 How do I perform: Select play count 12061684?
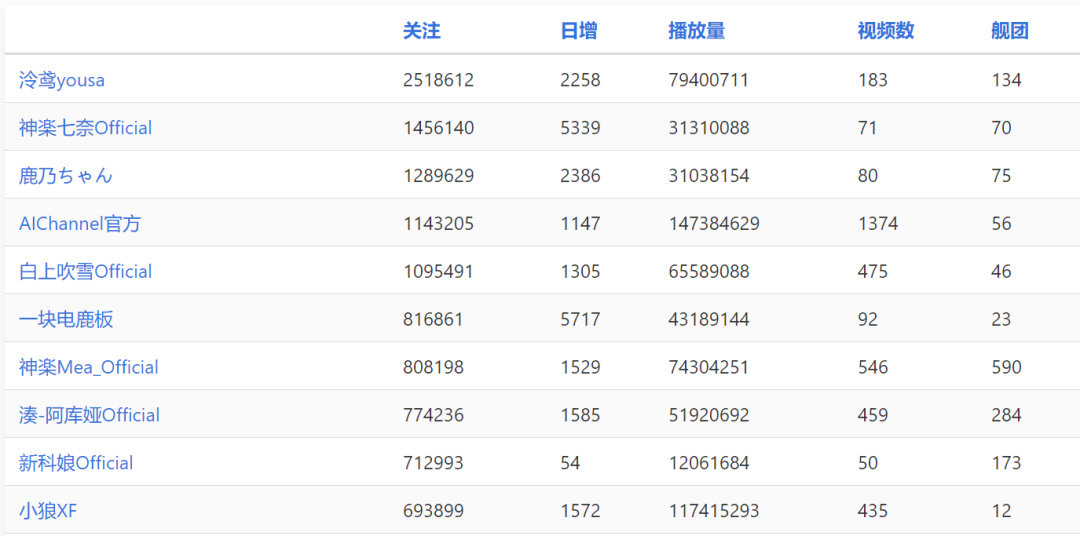[709, 463]
